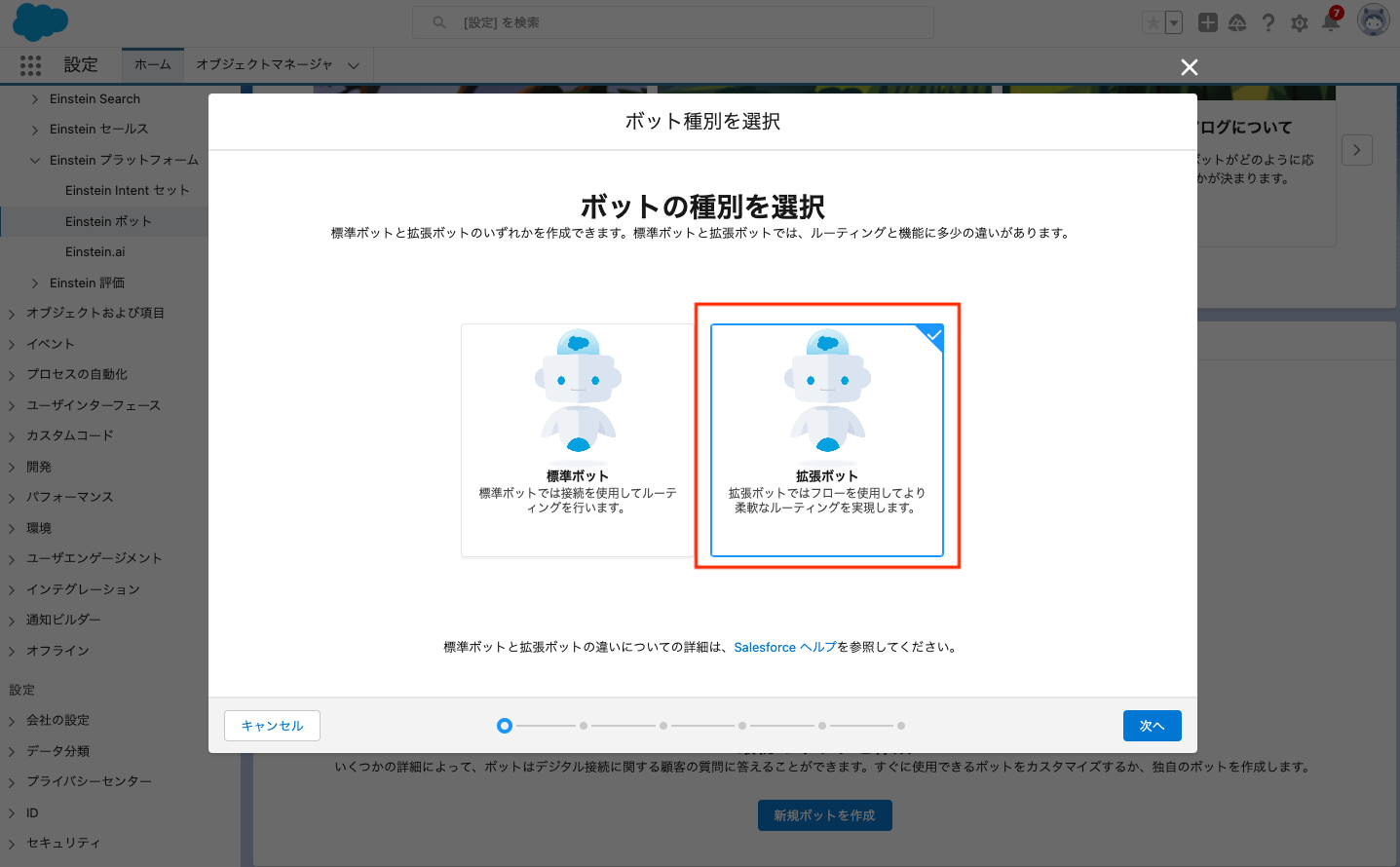Open Salesforce Help with the question mark icon

tap(1268, 21)
